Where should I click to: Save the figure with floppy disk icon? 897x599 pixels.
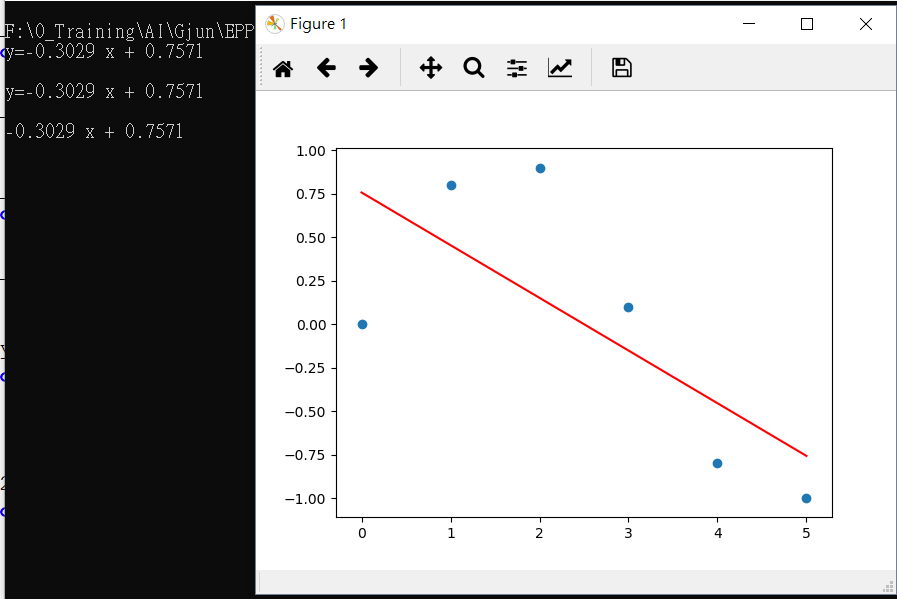click(622, 68)
